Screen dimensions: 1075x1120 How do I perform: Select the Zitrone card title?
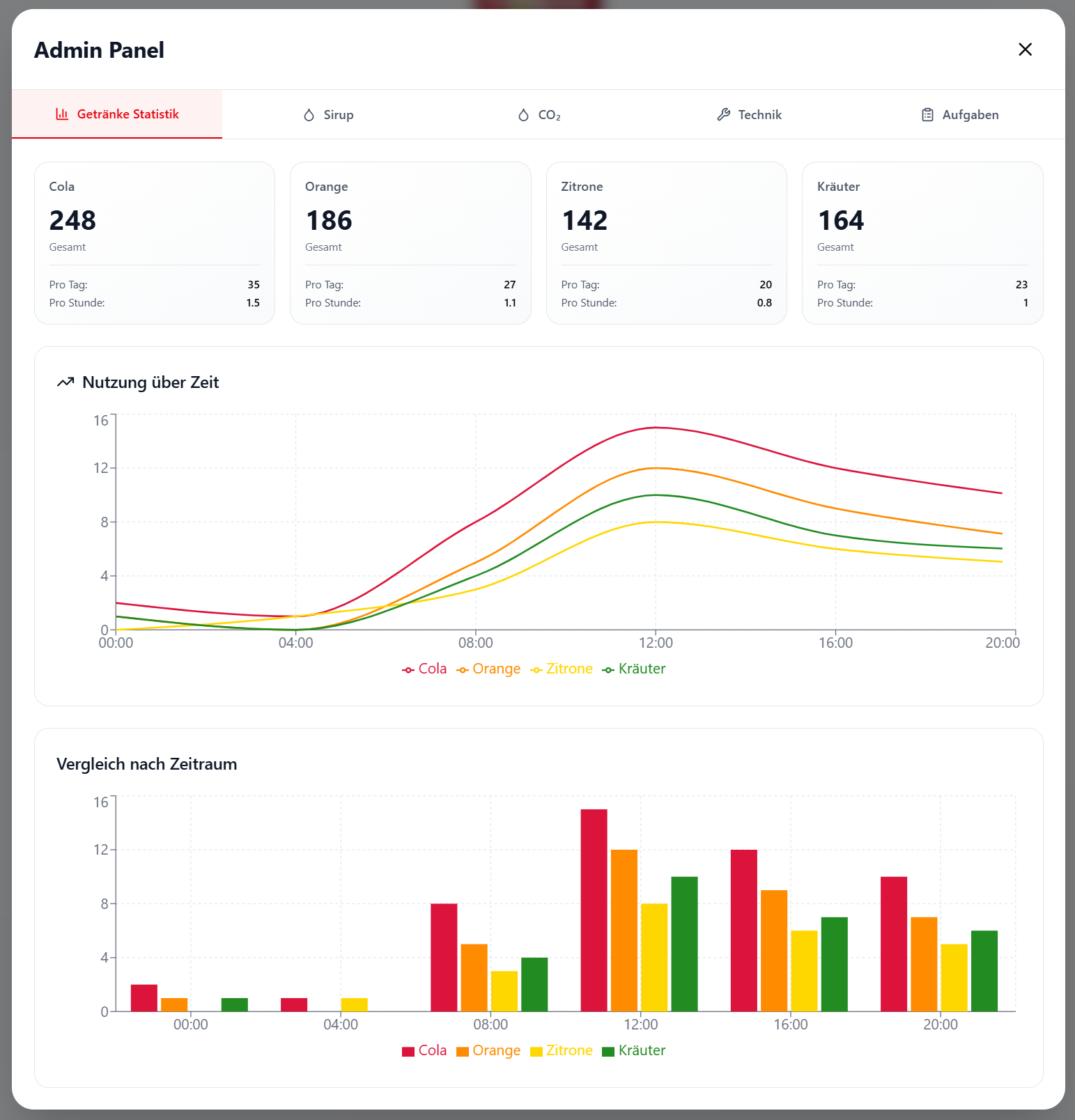(x=582, y=187)
